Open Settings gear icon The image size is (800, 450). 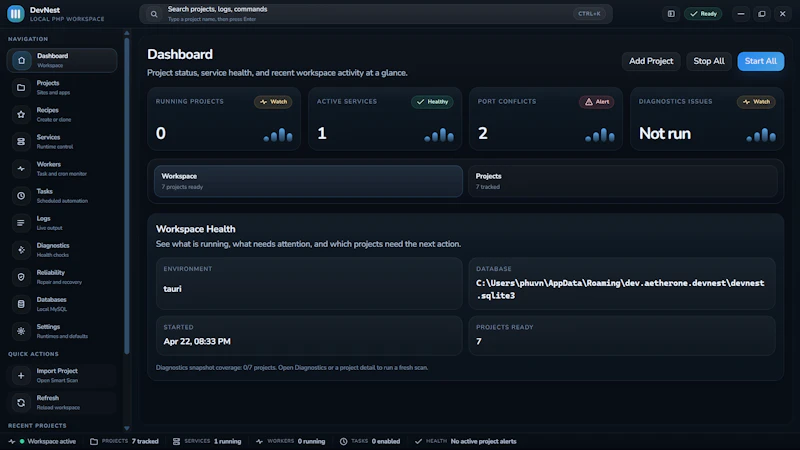click(21, 331)
